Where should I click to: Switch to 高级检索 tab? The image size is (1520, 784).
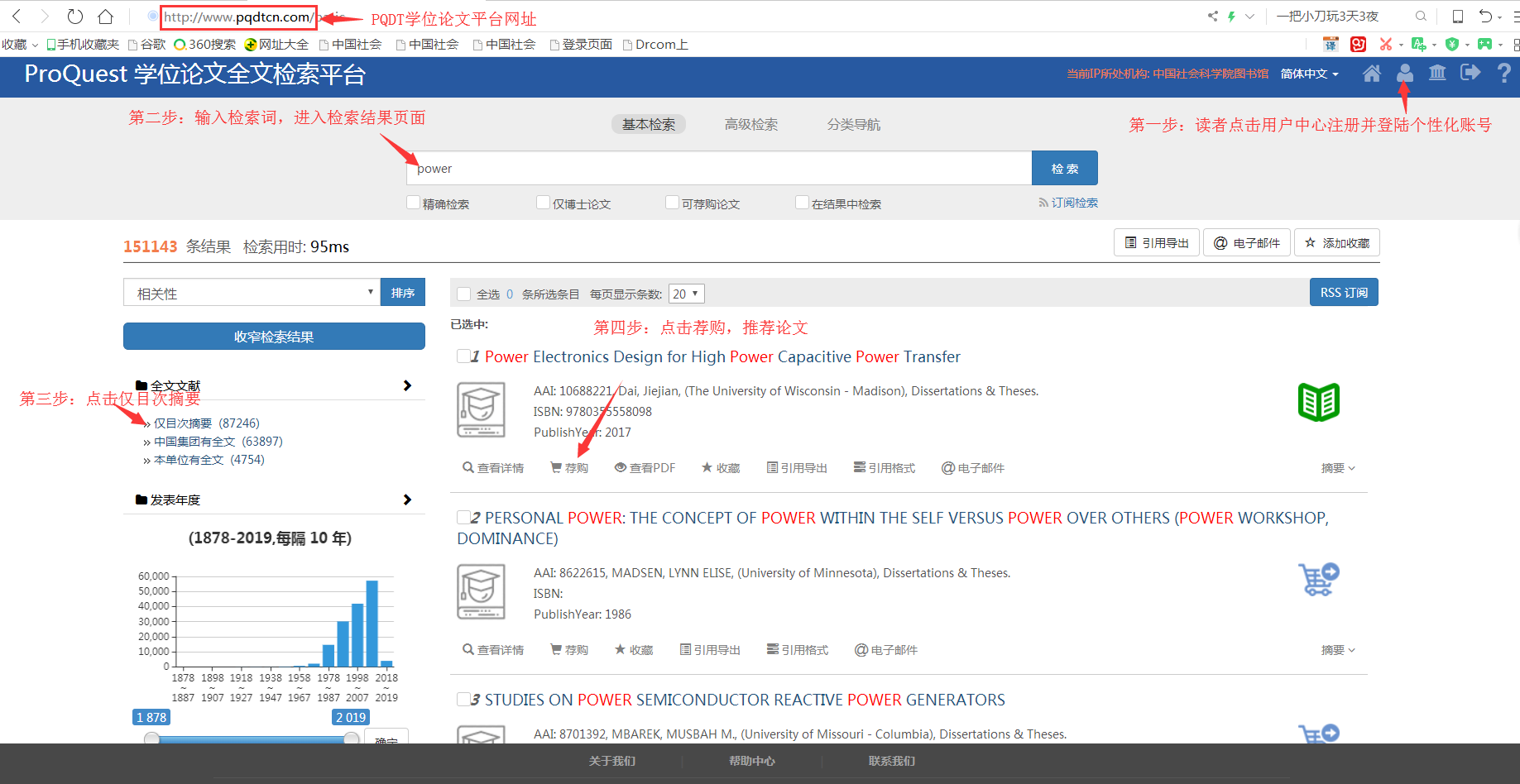tap(750, 124)
